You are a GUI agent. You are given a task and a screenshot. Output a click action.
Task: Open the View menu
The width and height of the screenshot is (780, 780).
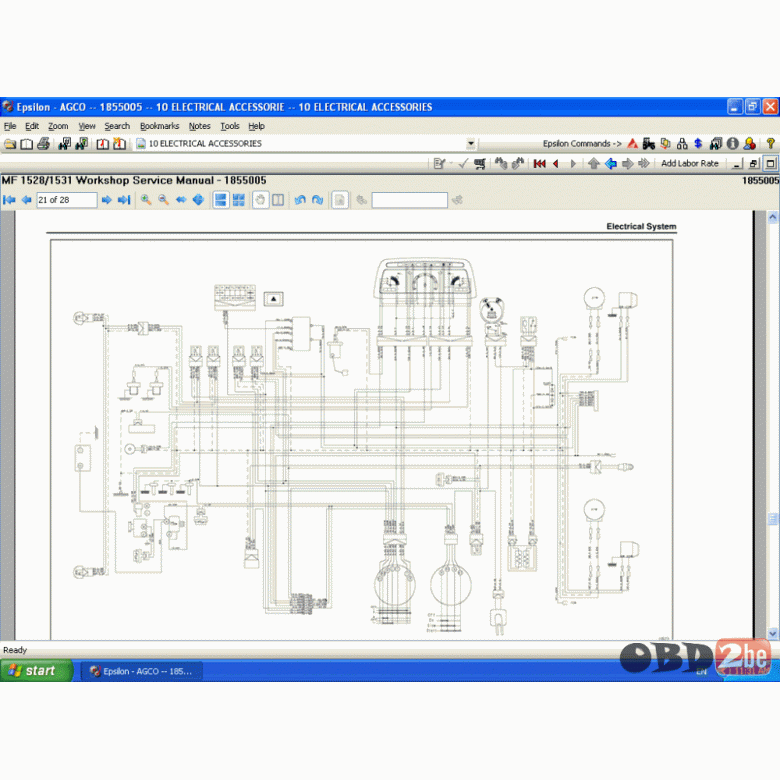(87, 126)
